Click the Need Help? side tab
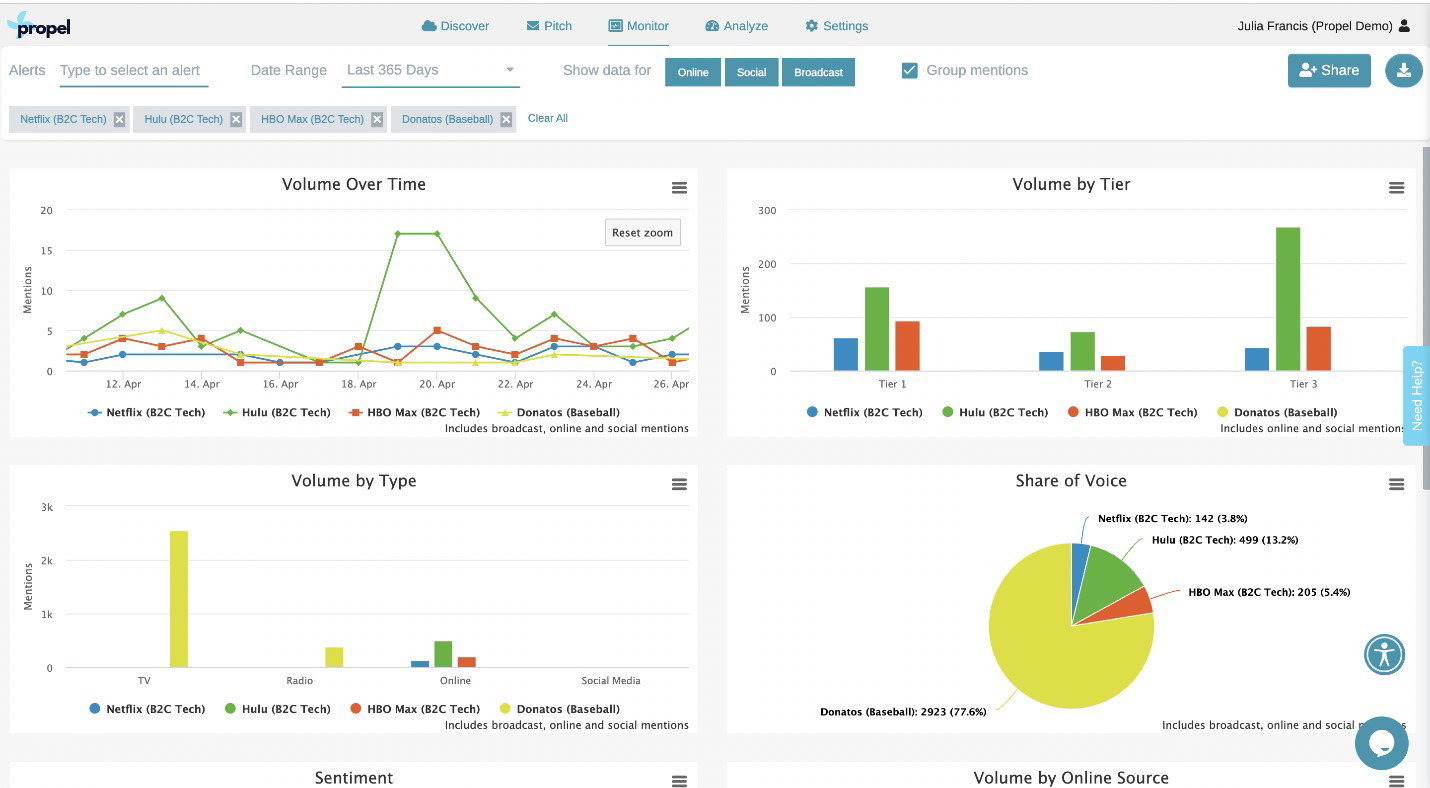 point(1416,396)
